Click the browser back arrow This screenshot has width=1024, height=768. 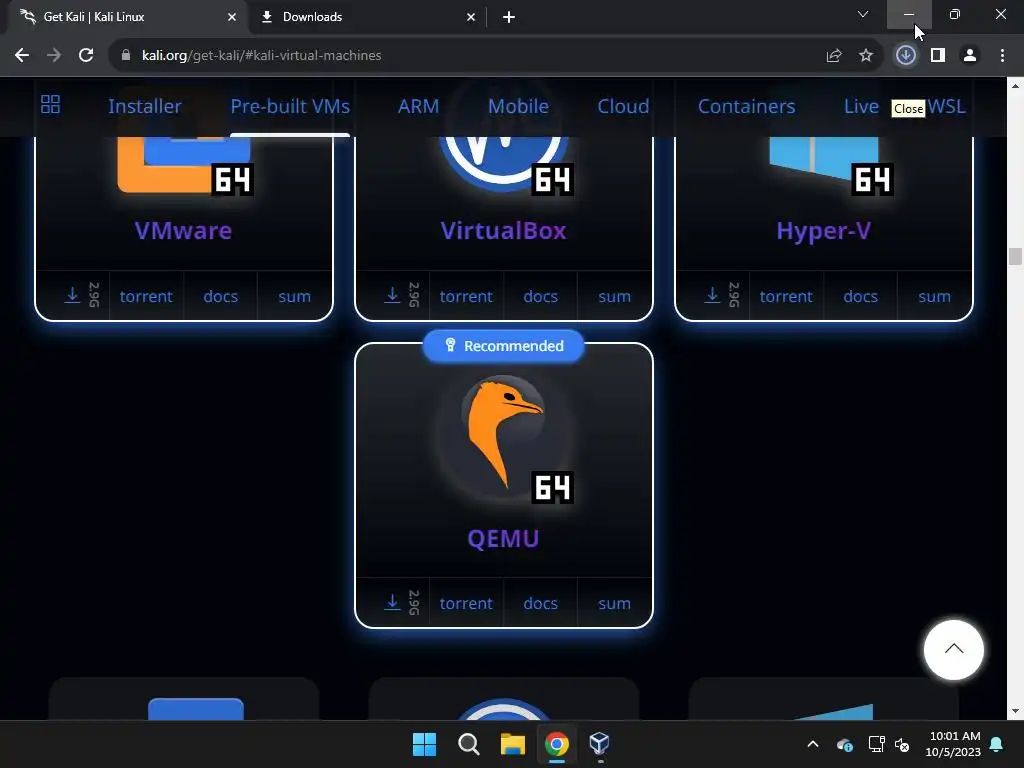22,56
